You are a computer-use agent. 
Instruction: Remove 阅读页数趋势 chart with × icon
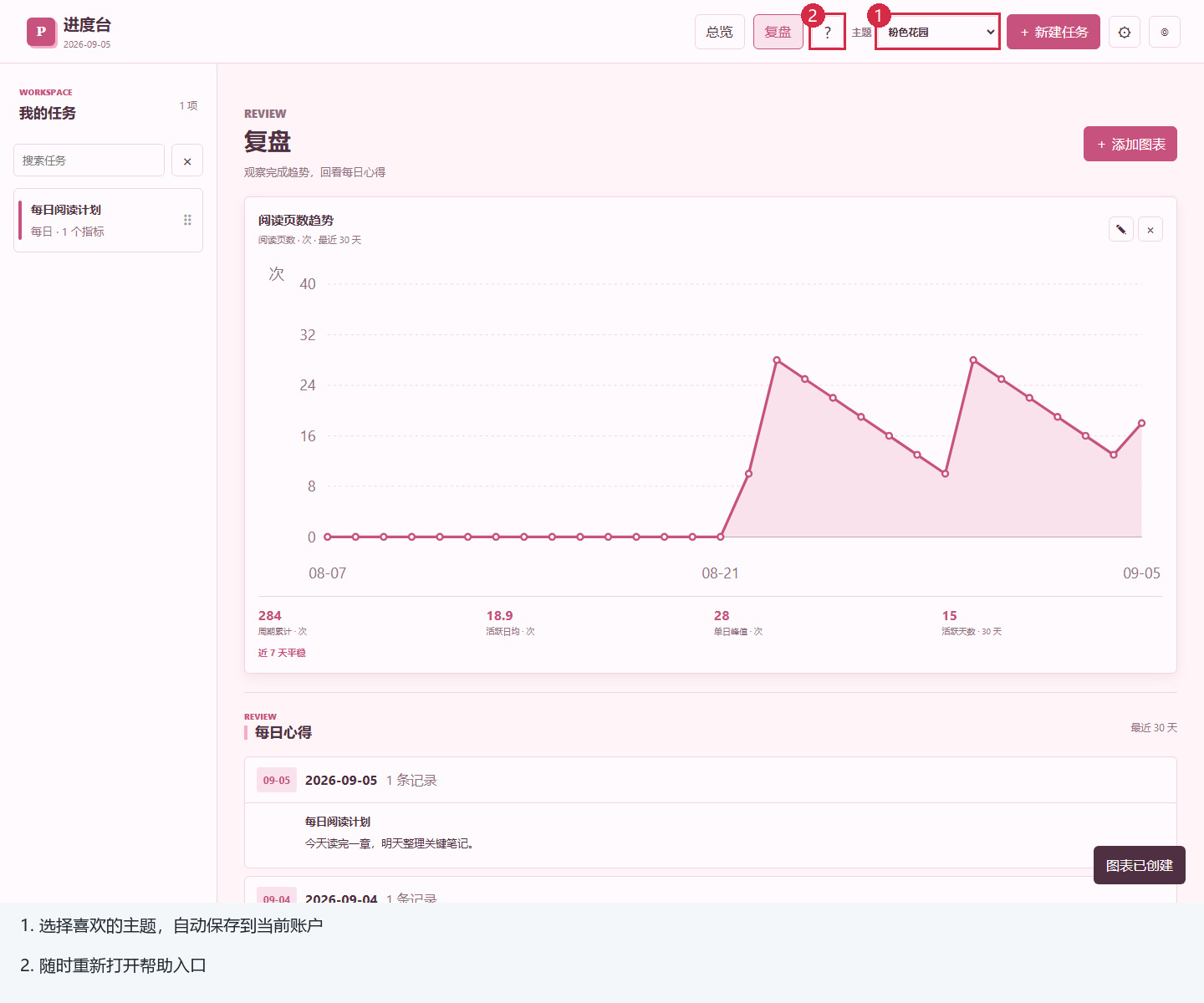[1150, 229]
